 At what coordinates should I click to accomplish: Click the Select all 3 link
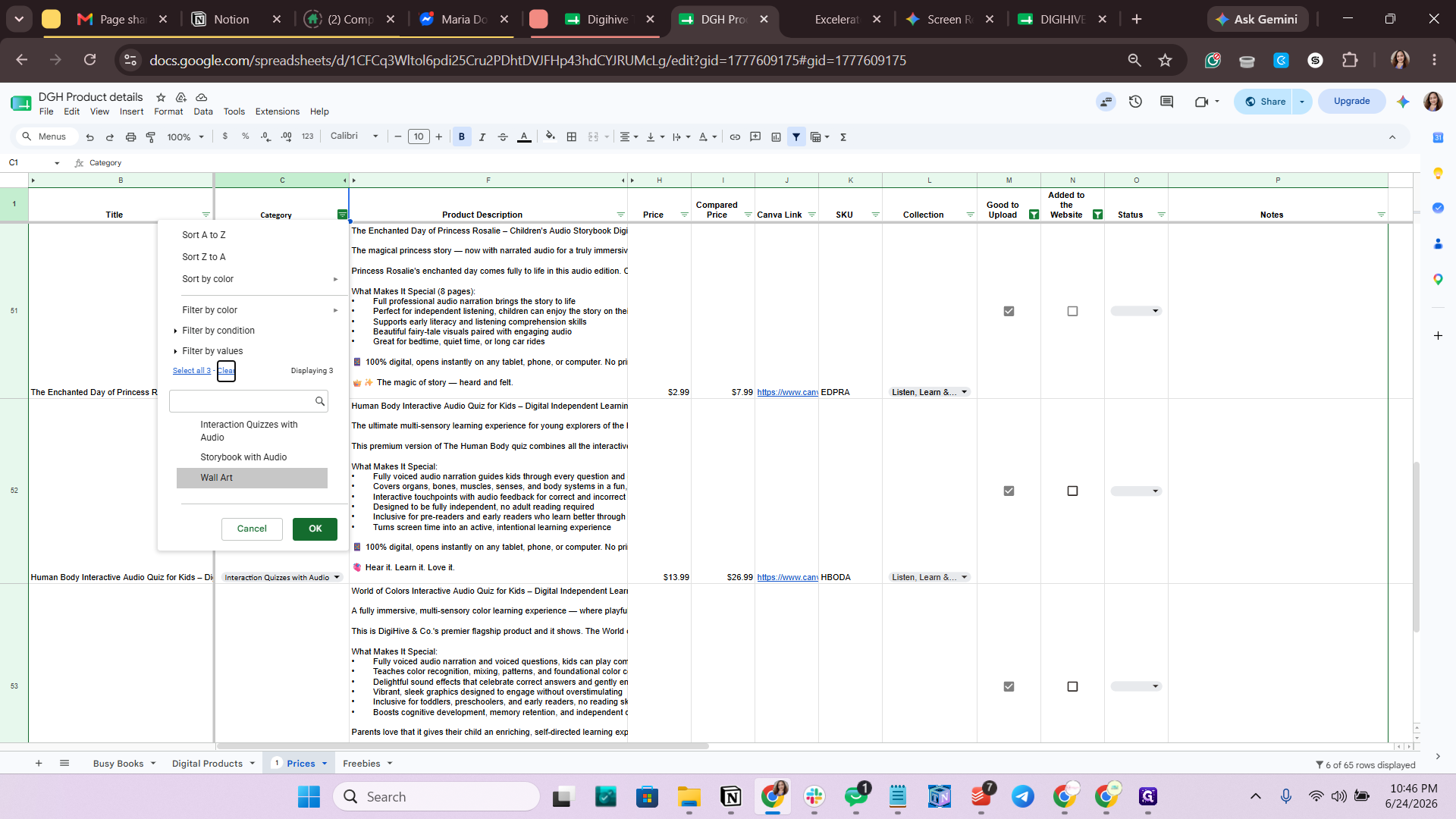pos(192,371)
